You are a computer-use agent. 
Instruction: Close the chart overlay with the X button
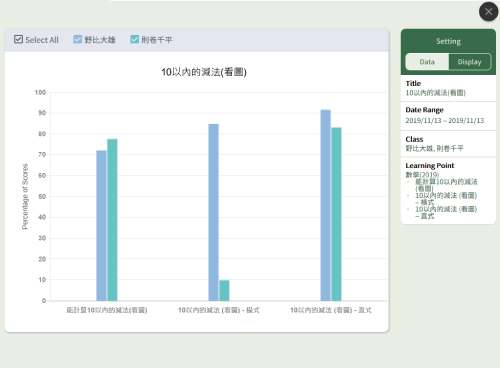click(488, 12)
